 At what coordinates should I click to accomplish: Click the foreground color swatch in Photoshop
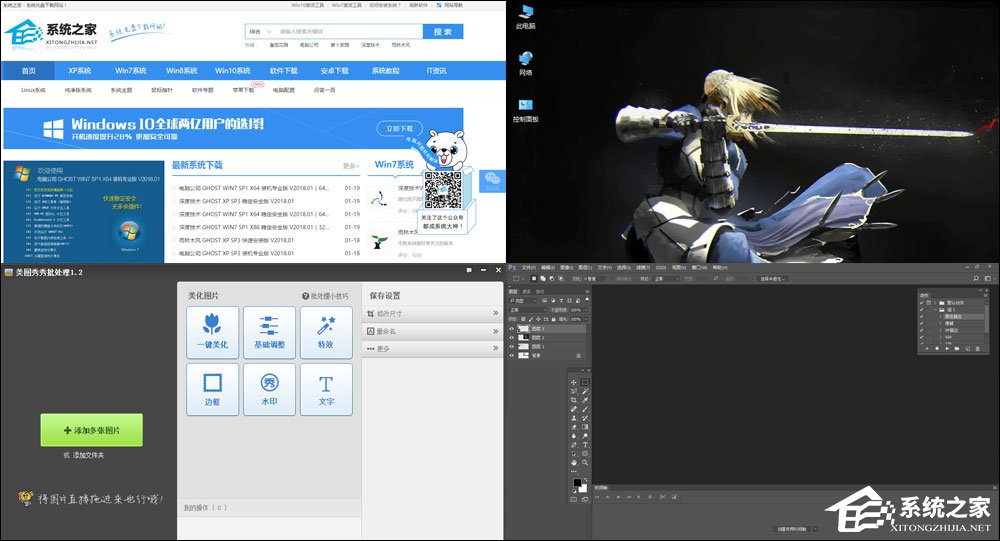[577, 483]
